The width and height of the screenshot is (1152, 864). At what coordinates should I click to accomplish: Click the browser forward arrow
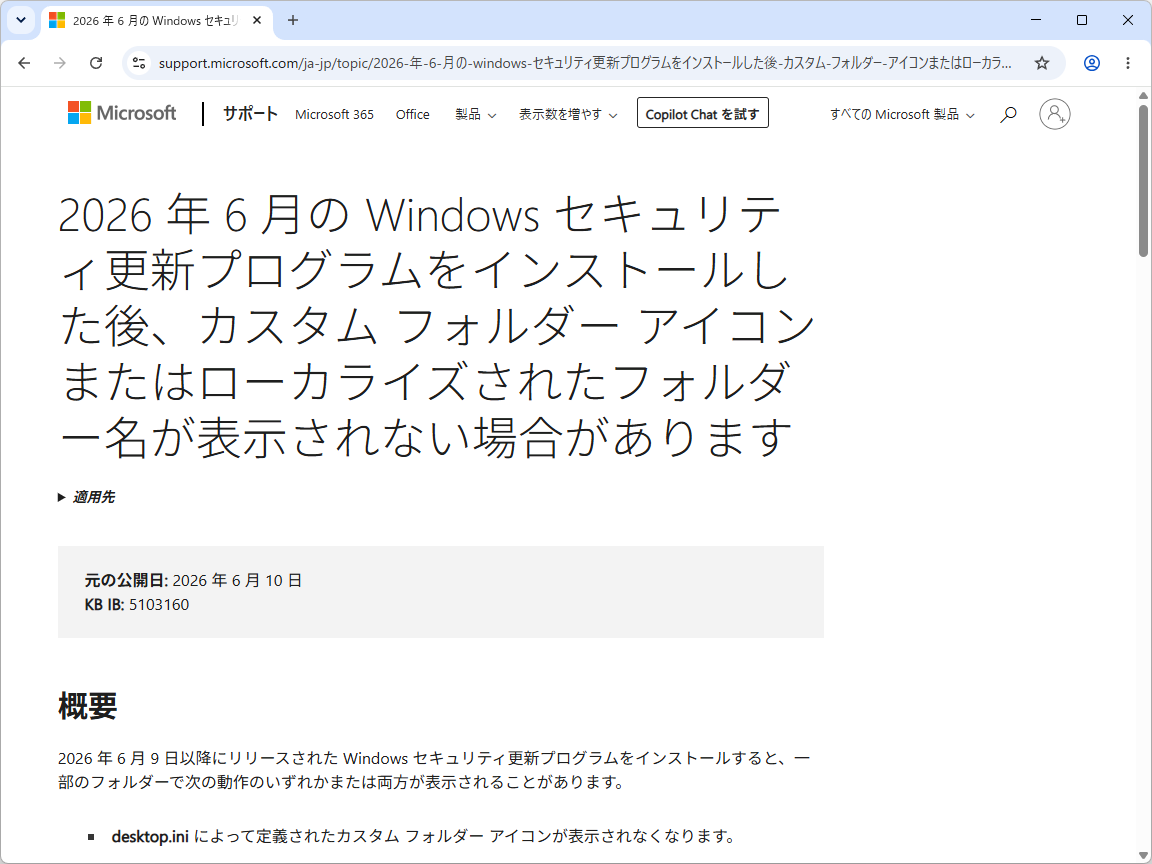[x=60, y=63]
